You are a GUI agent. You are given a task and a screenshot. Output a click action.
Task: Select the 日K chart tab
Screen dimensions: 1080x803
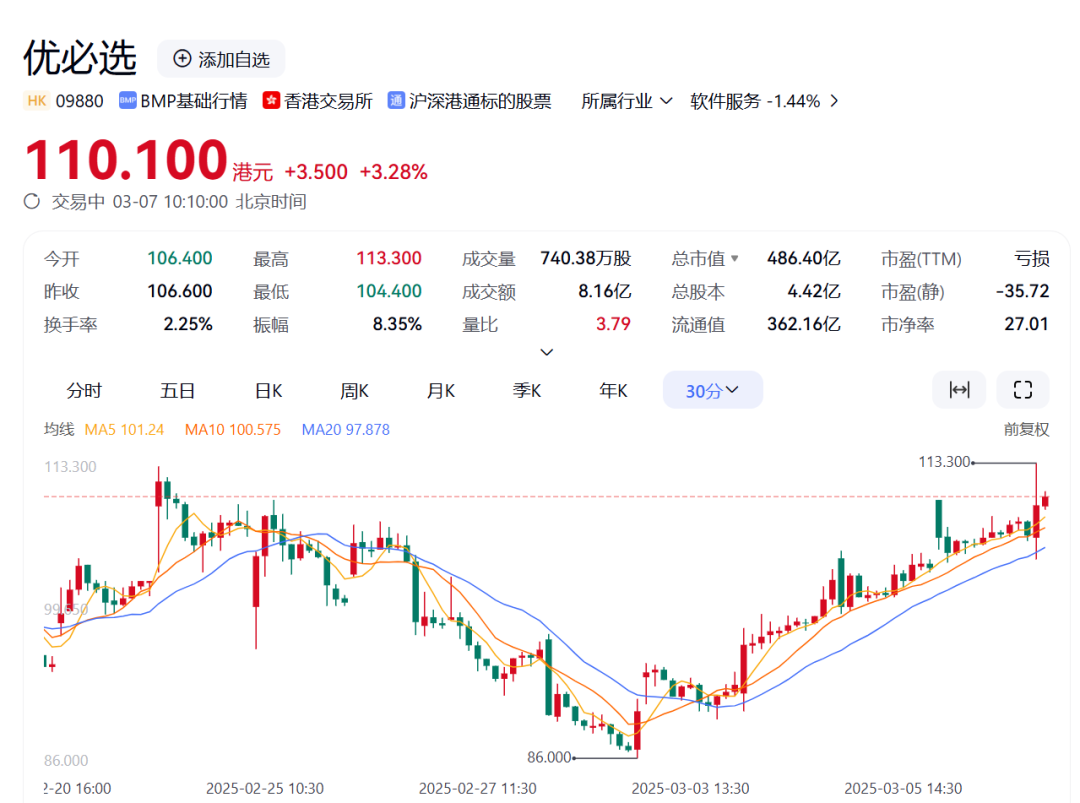268,390
